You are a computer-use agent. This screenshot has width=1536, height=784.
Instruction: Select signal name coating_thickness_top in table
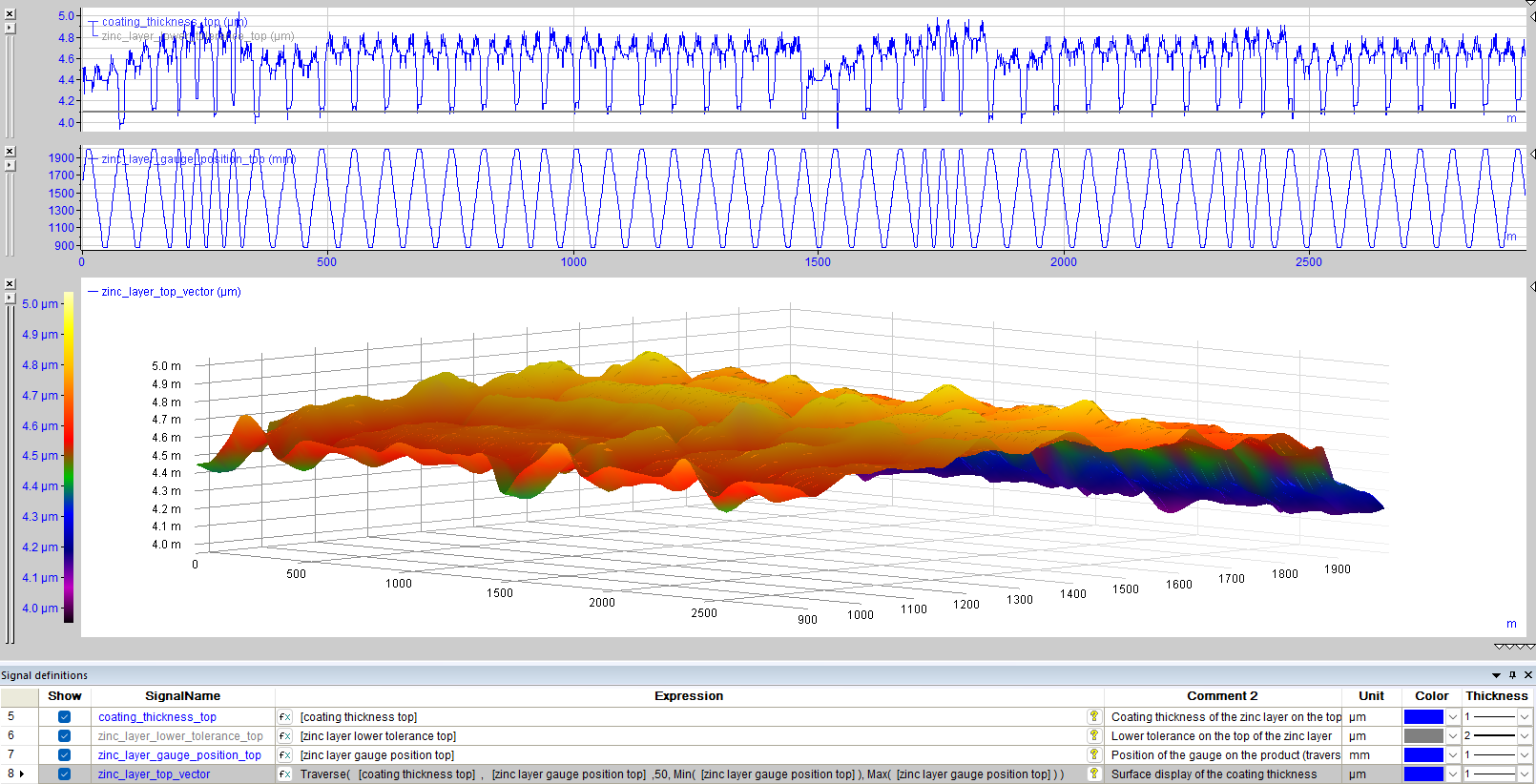coord(157,717)
